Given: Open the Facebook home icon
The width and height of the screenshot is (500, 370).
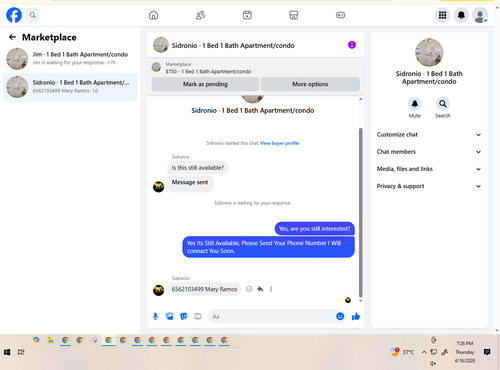Looking at the screenshot, I should click(153, 15).
